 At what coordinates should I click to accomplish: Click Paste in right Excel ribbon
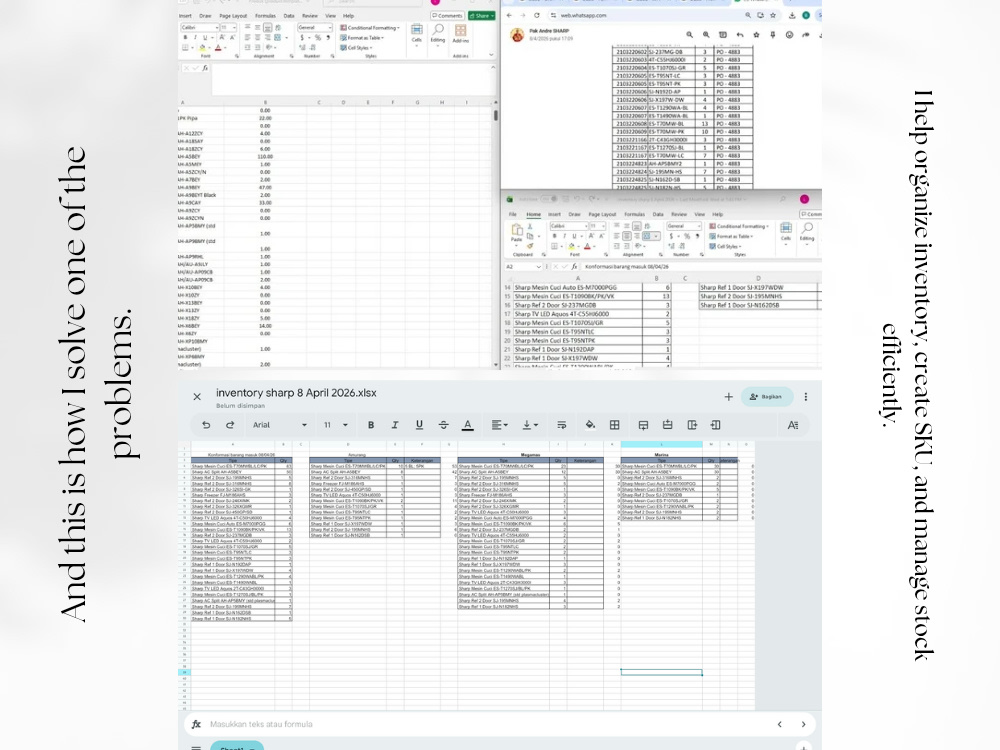point(517,235)
